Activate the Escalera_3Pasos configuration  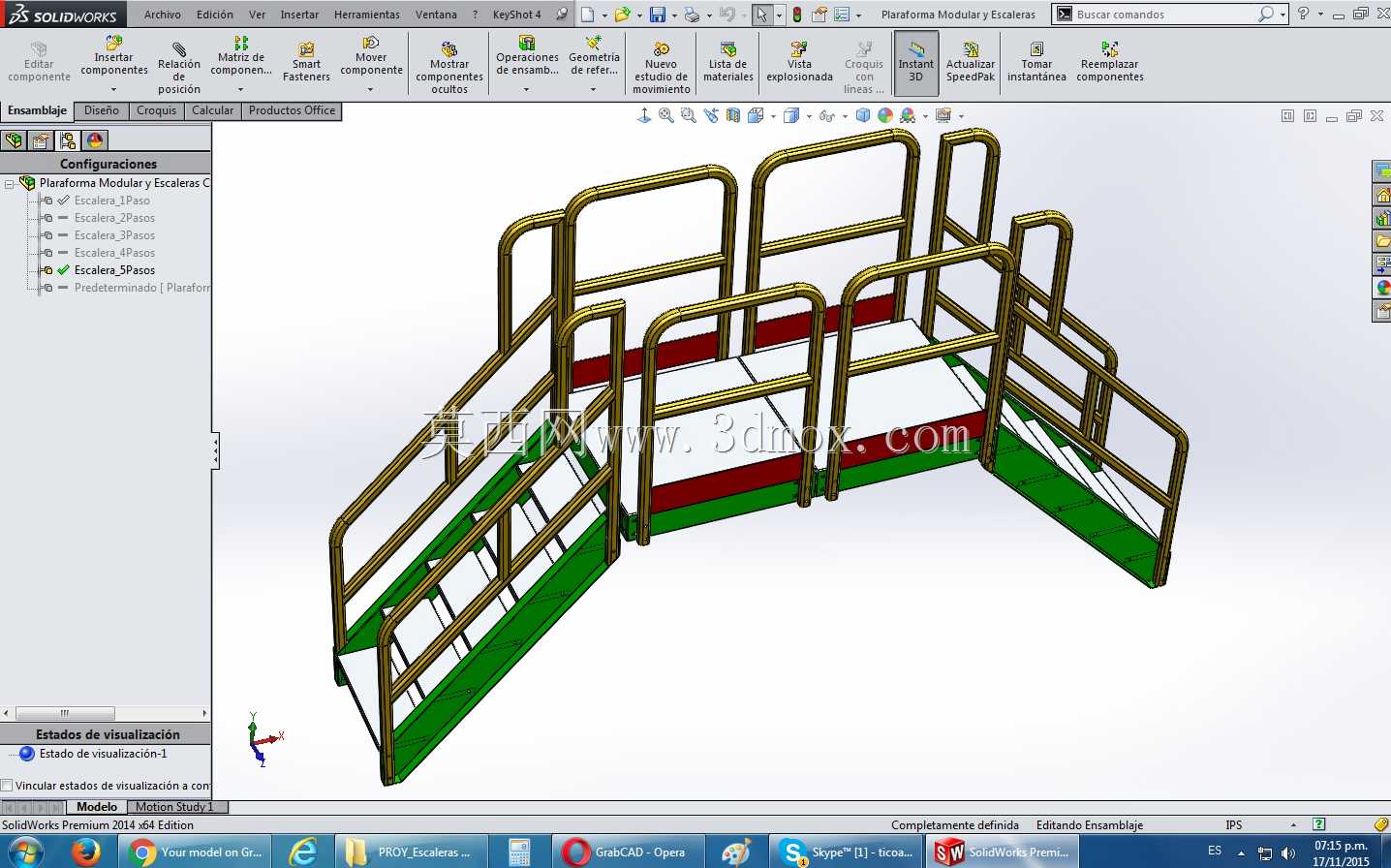pos(114,235)
